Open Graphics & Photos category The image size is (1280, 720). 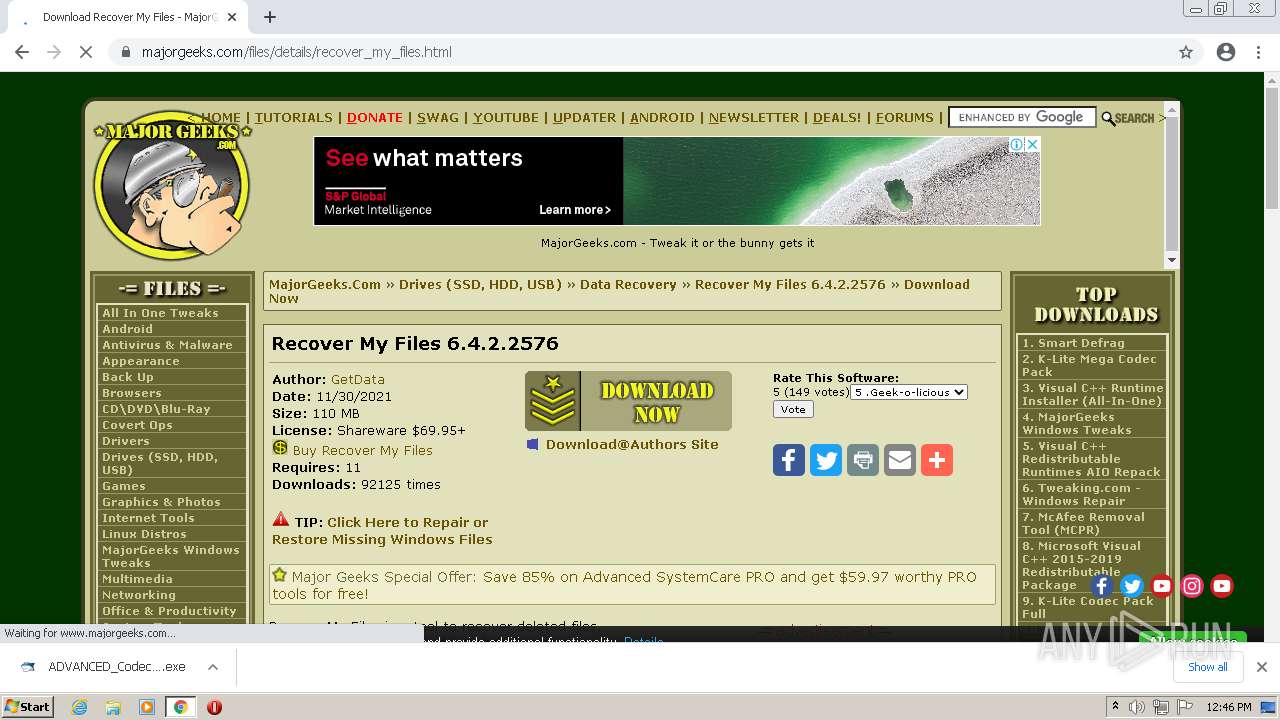pos(161,502)
